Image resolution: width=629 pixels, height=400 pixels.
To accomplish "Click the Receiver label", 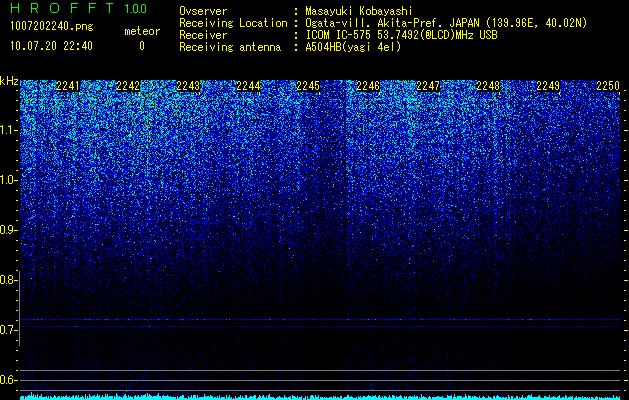I will (x=203, y=35).
